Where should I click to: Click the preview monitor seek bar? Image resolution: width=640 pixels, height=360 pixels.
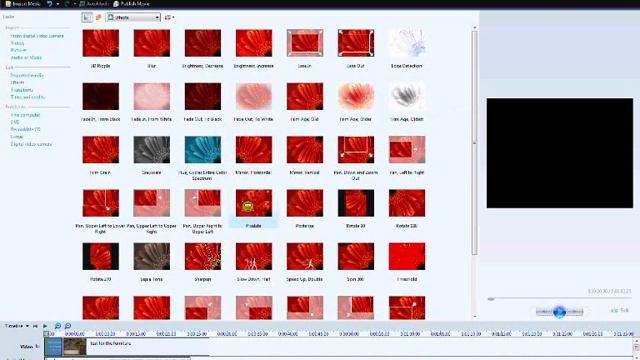559,299
